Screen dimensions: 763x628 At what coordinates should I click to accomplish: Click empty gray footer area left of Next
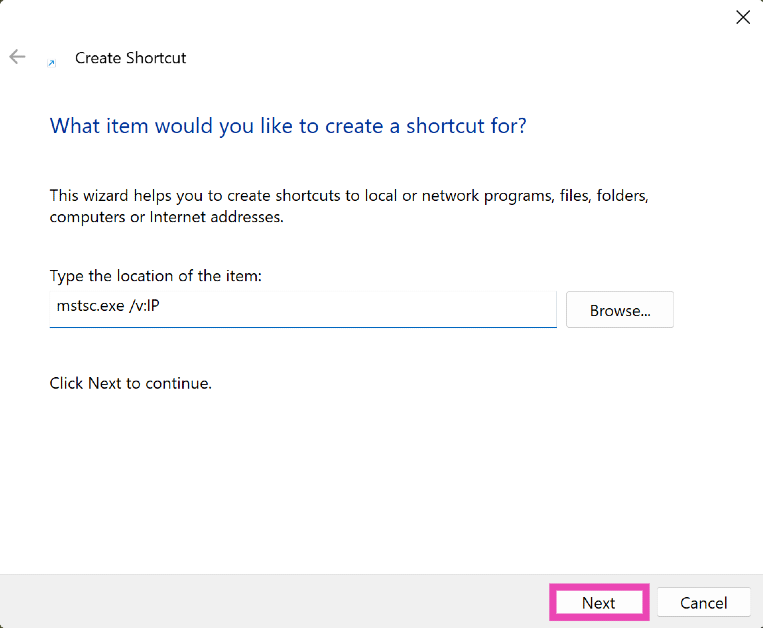[270, 602]
